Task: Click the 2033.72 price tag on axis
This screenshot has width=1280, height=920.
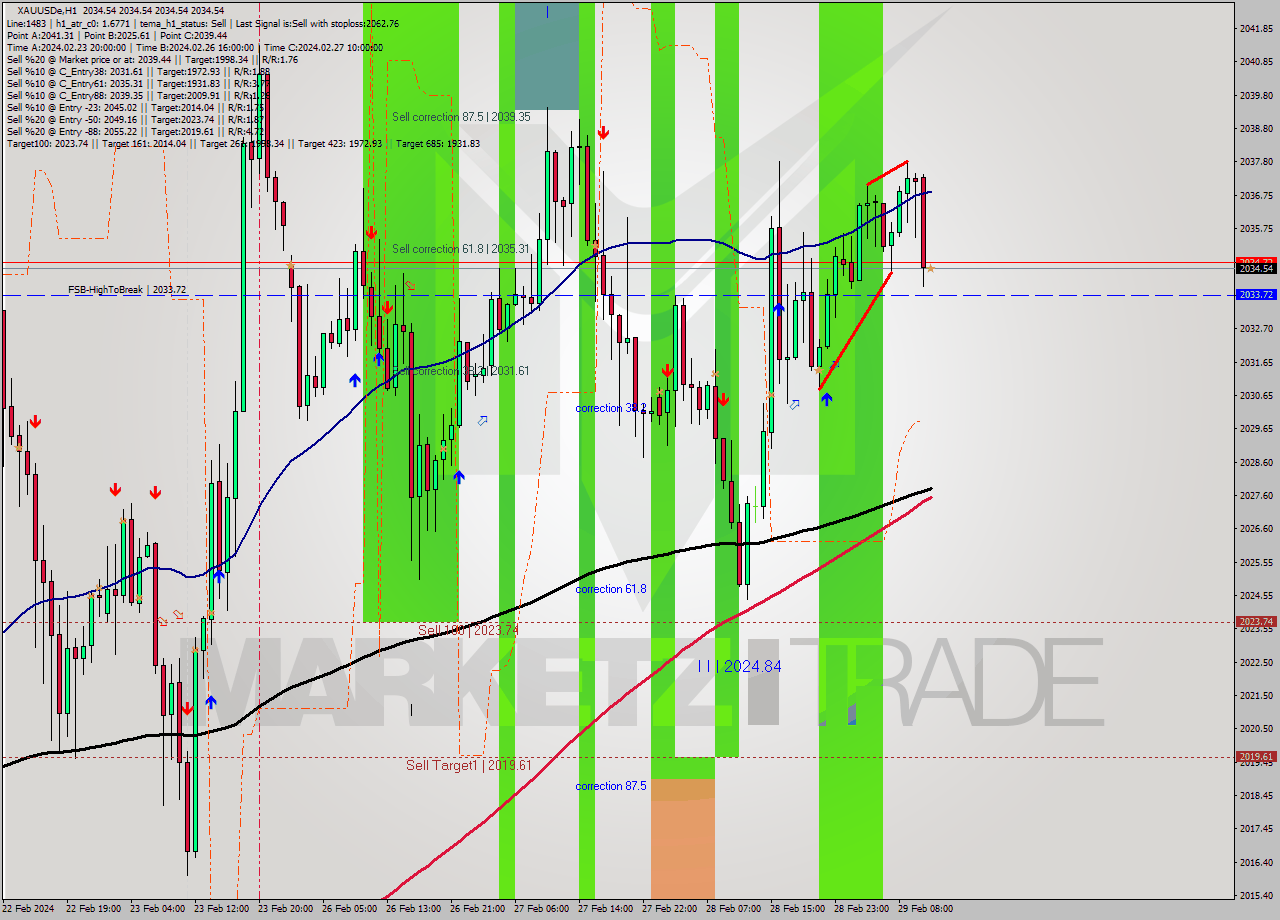Action: coord(1255,295)
